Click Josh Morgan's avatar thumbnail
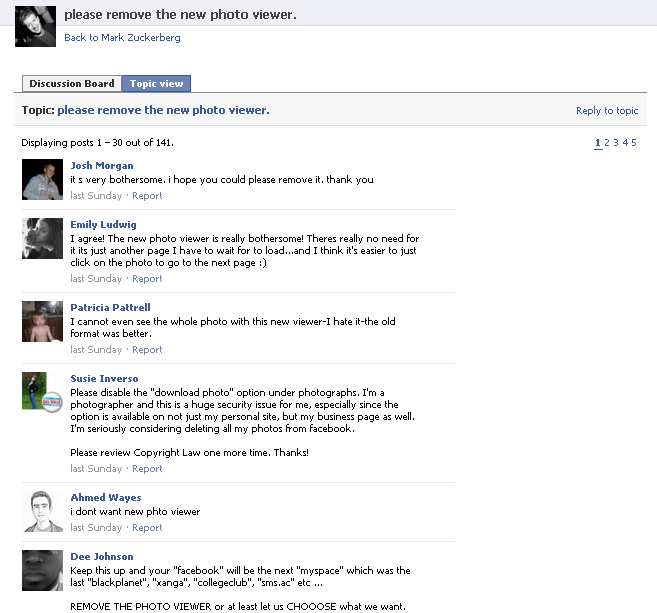Image resolution: width=657 pixels, height=613 pixels. coord(42,179)
